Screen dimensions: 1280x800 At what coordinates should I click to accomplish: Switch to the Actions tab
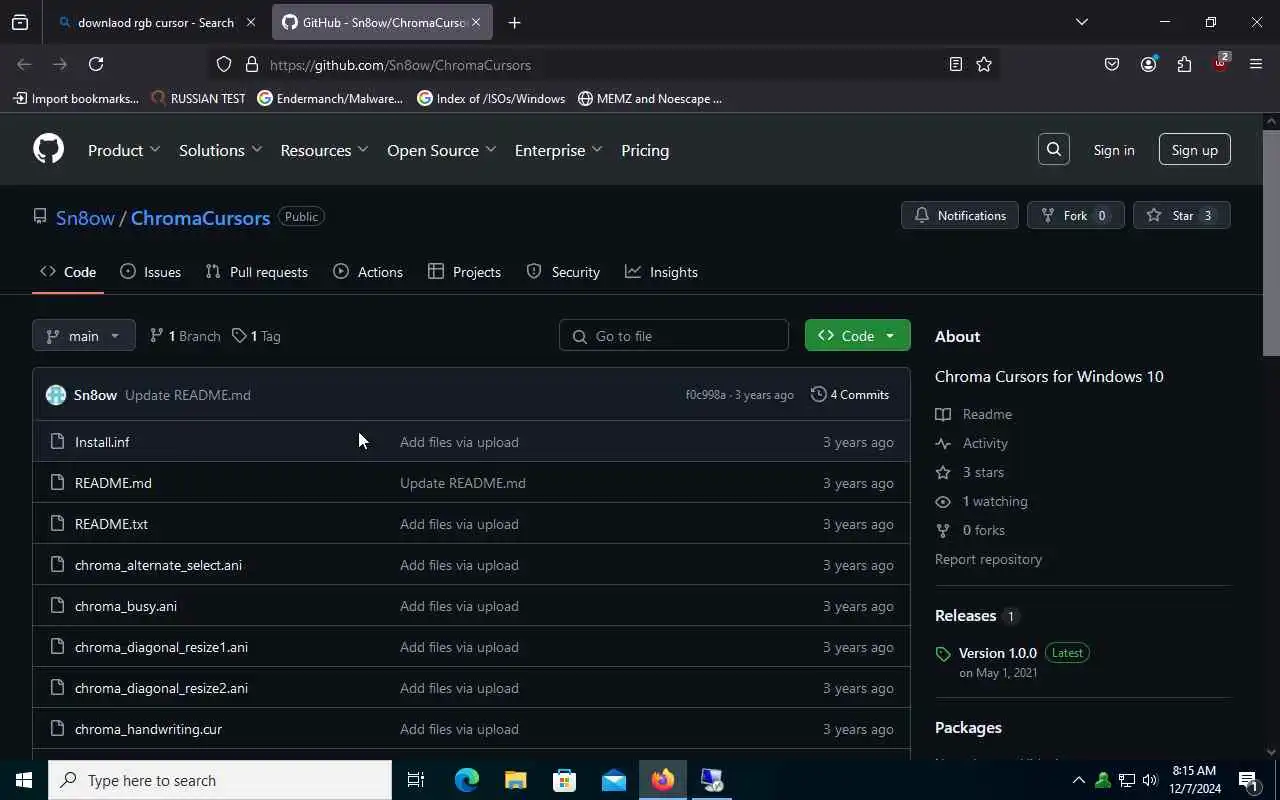click(368, 272)
